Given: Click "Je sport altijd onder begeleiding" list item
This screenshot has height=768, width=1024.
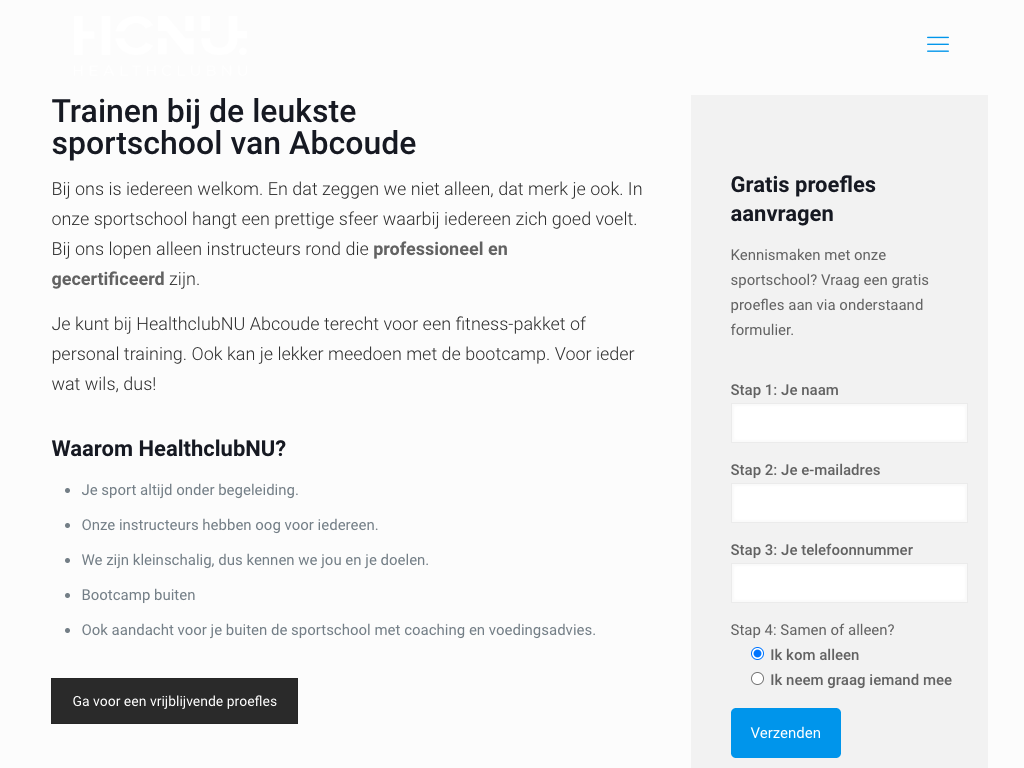Looking at the screenshot, I should coord(190,490).
